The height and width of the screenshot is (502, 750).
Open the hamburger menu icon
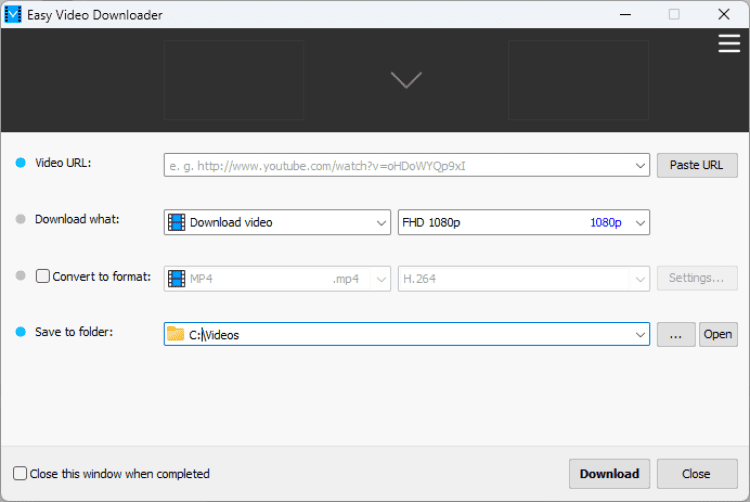pos(729,44)
